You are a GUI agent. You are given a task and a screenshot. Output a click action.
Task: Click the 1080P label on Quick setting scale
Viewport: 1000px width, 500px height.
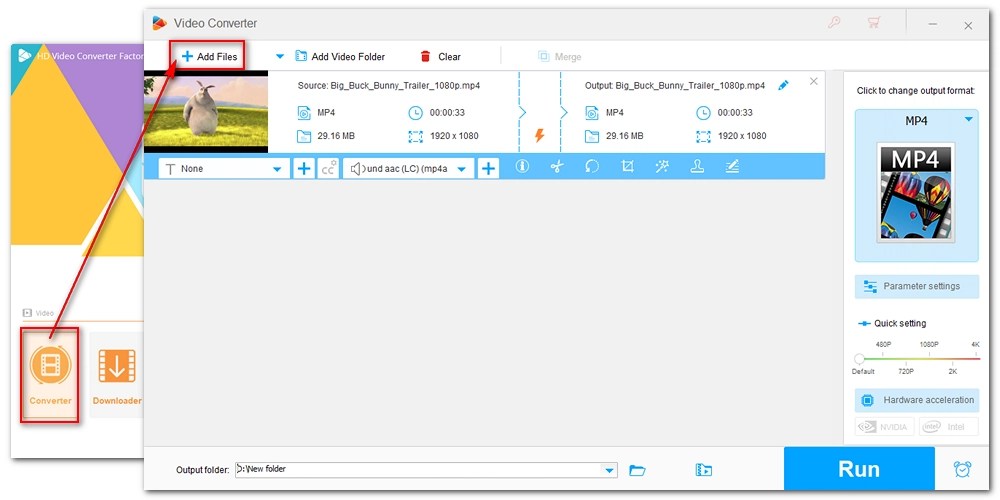(x=929, y=344)
